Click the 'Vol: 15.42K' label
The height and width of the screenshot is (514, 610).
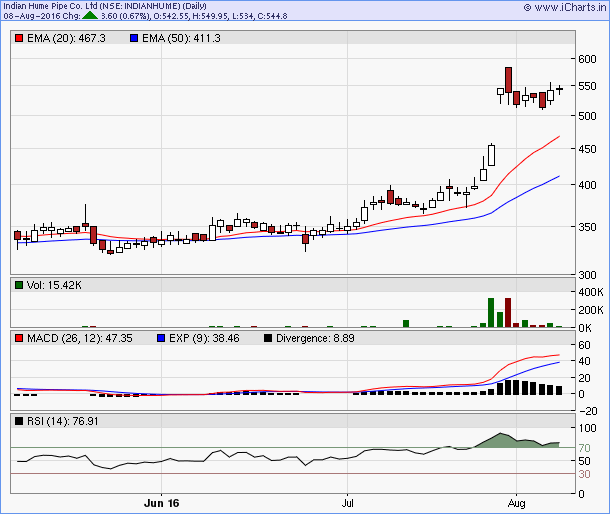54,285
